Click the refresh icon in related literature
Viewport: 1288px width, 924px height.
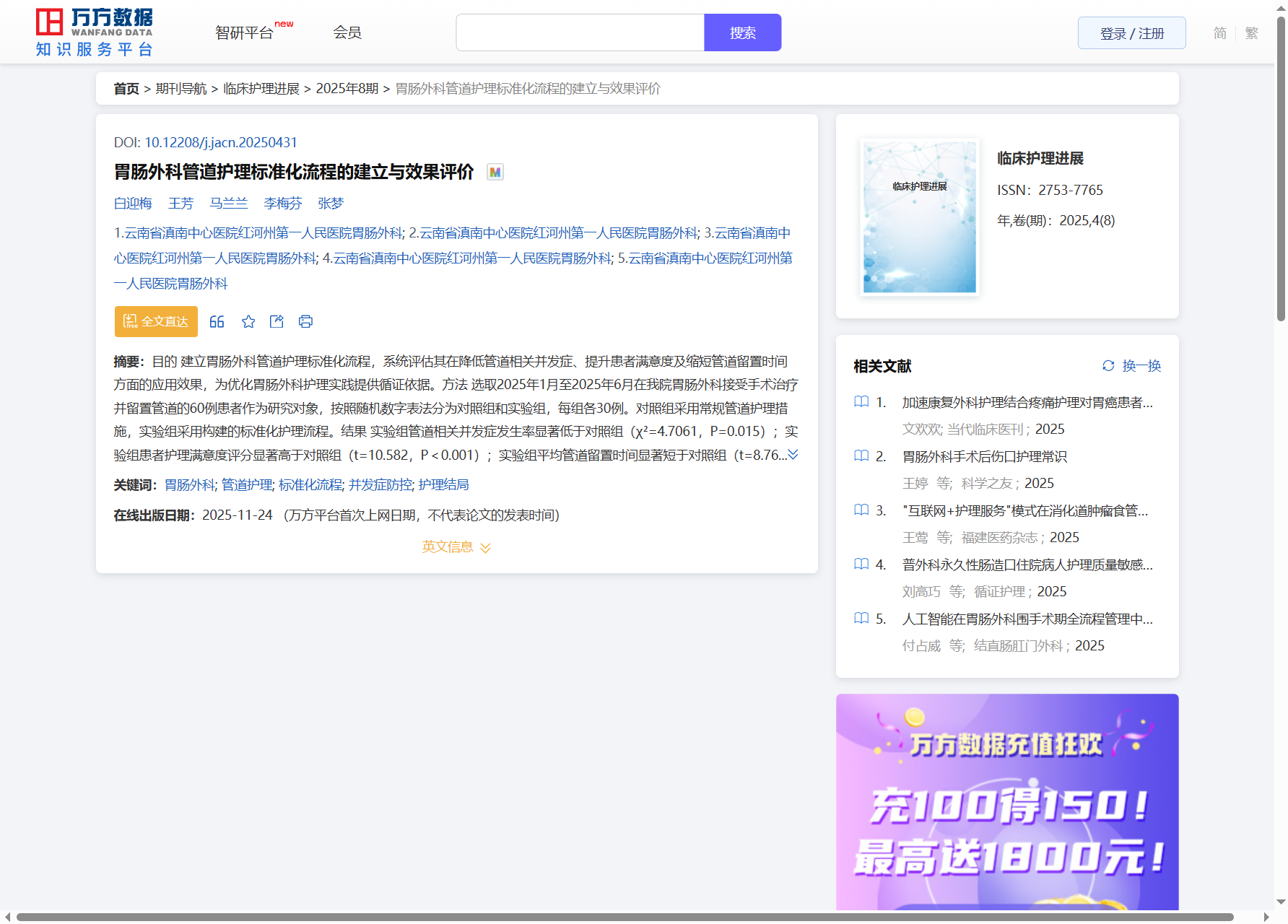pos(1108,366)
